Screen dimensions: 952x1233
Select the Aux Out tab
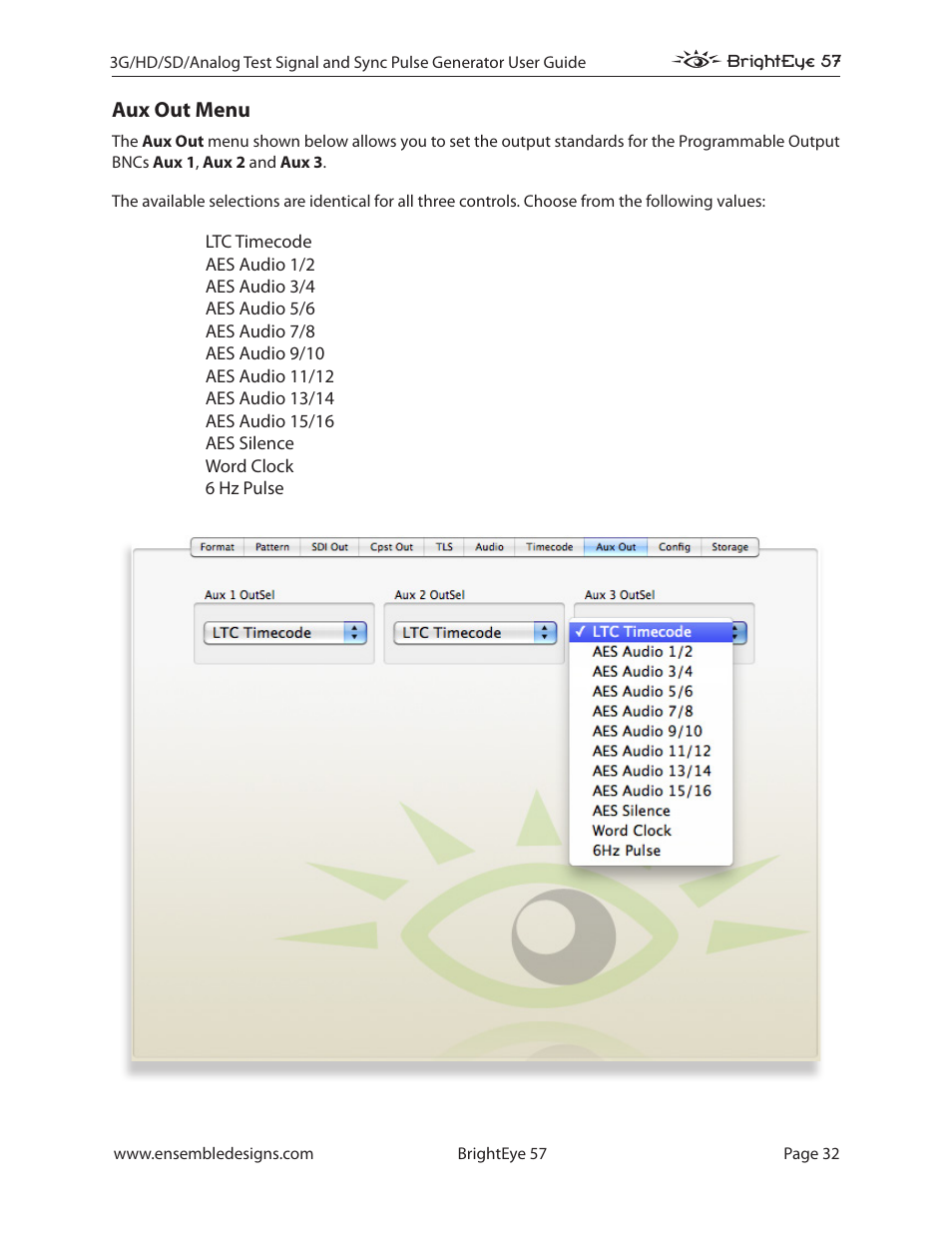tap(616, 547)
